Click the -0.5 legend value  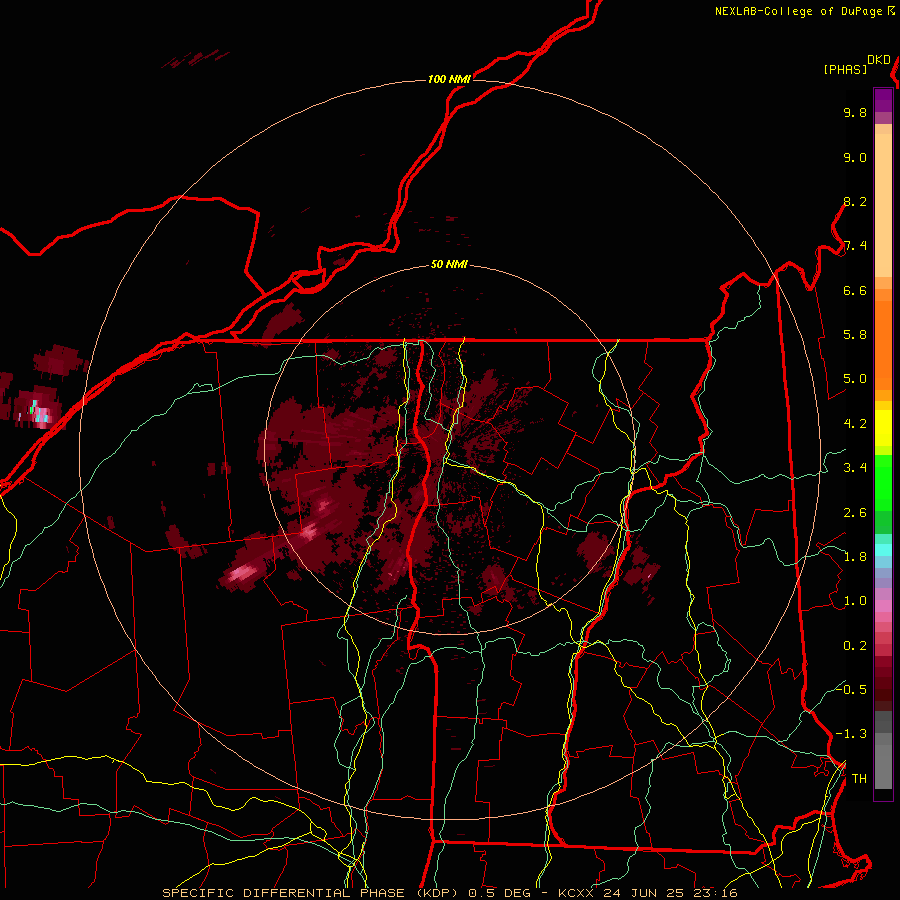tap(851, 689)
